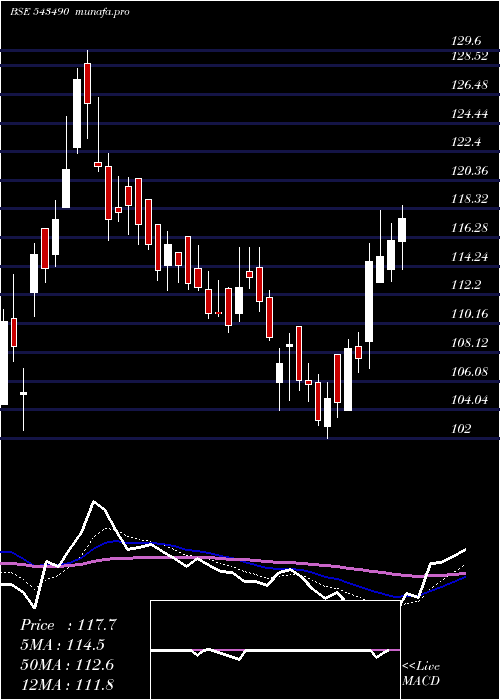Select the 129.6 price axis label

tap(466, 41)
